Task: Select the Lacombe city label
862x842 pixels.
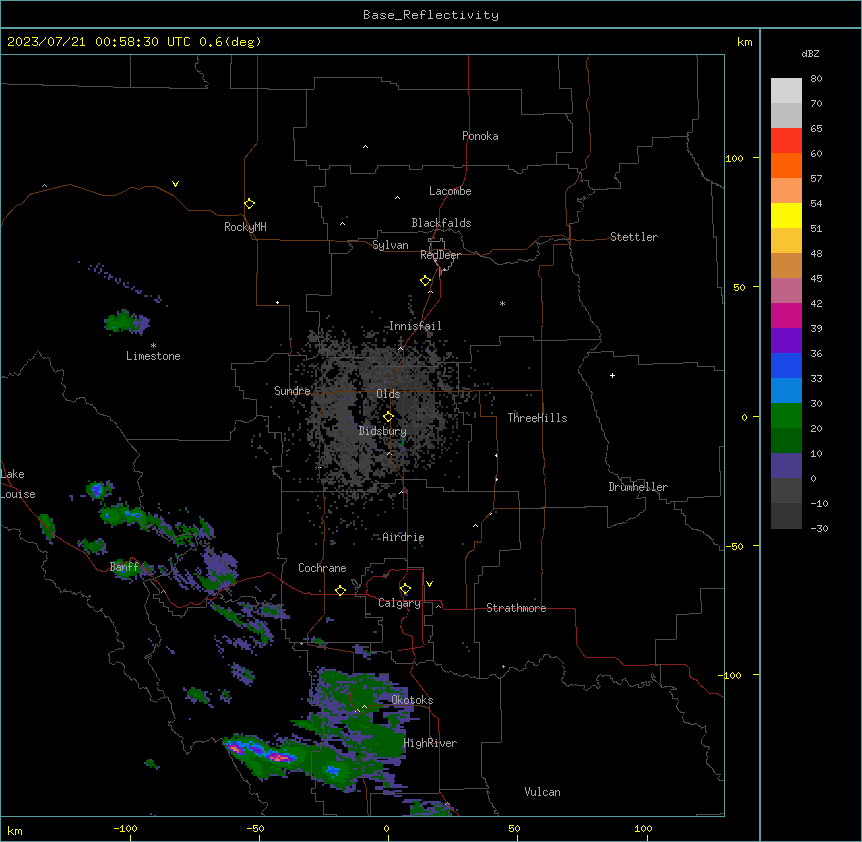Action: tap(450, 191)
